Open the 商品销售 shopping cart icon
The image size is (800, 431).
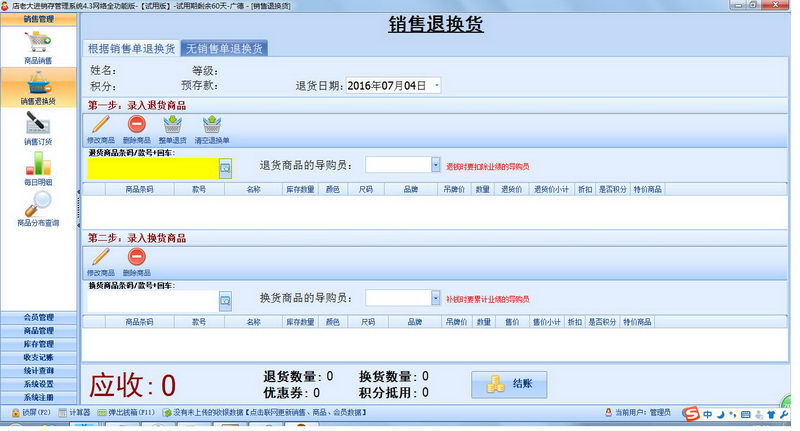click(38, 42)
